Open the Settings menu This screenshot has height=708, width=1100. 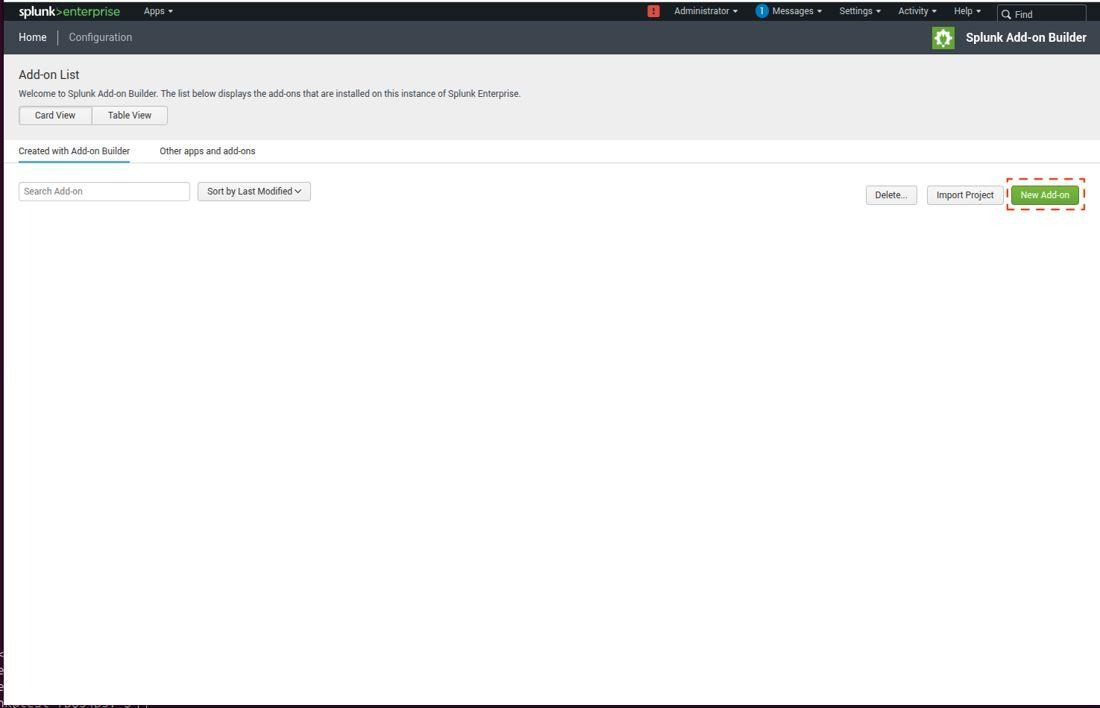tap(859, 11)
